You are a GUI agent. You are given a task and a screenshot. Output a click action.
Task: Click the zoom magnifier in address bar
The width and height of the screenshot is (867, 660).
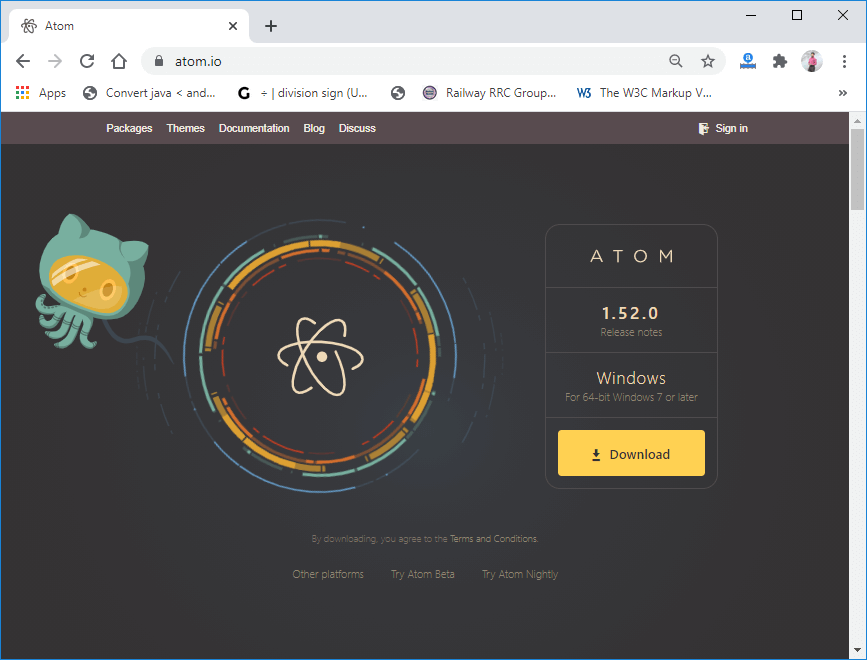676,61
